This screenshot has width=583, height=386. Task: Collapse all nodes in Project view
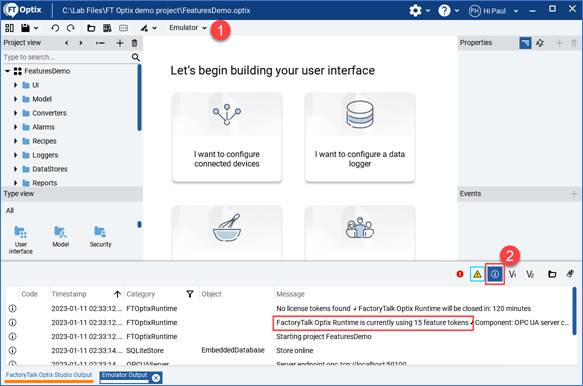[x=100, y=43]
